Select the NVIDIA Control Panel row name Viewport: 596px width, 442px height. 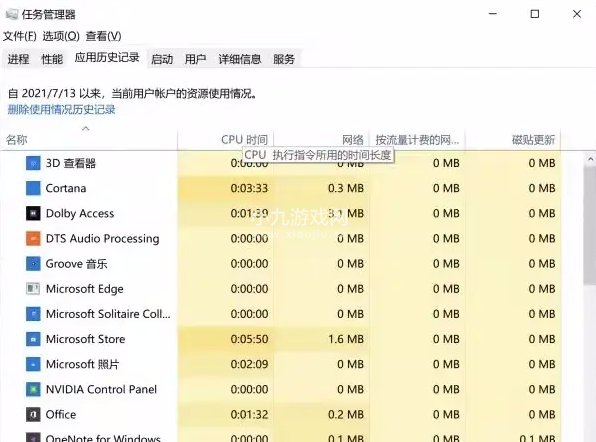click(101, 389)
